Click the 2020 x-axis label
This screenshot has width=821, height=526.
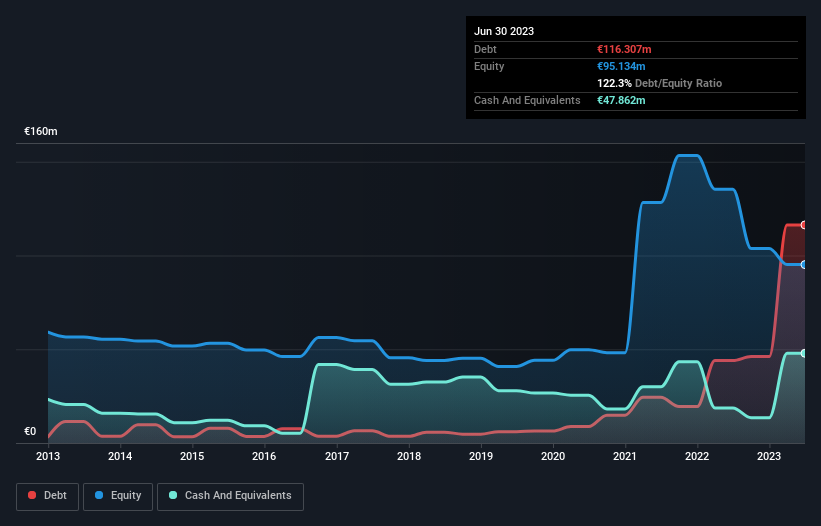(553, 456)
